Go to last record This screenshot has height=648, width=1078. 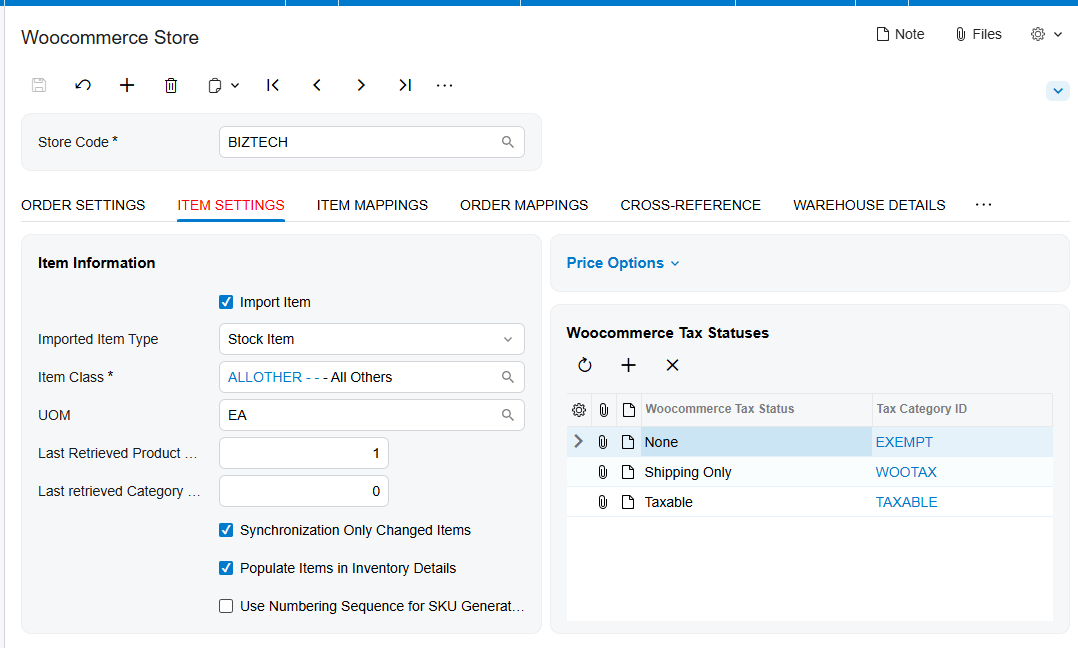point(405,85)
